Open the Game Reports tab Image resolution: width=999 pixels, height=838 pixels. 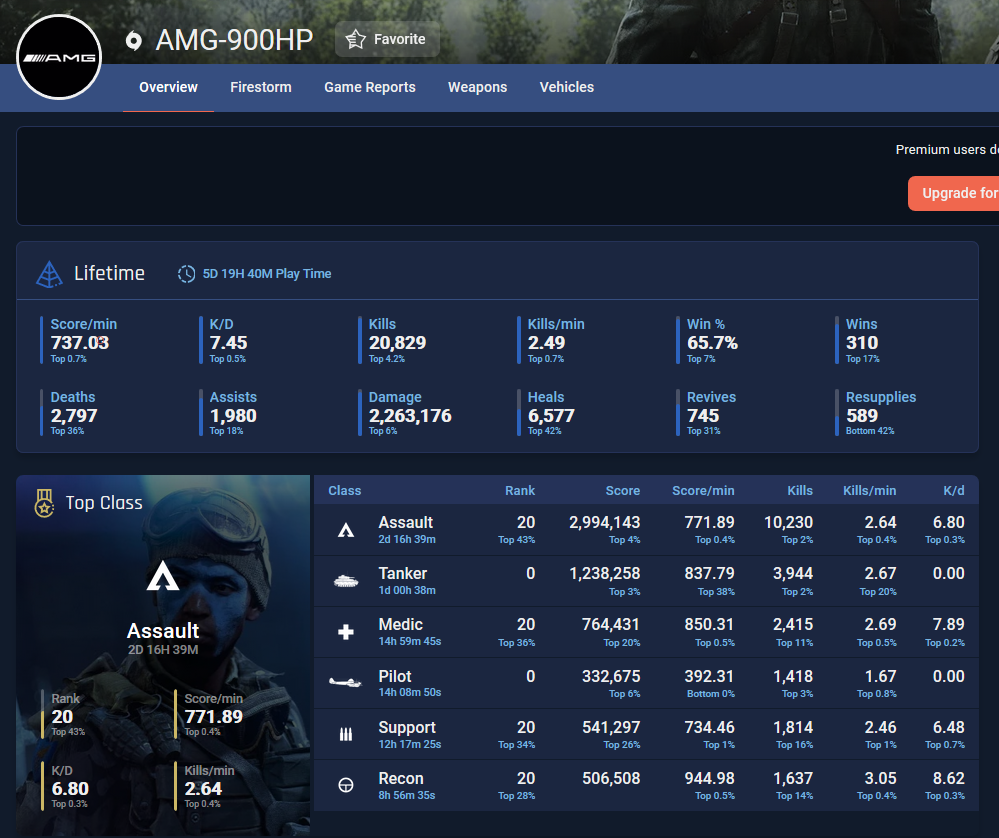(x=370, y=87)
